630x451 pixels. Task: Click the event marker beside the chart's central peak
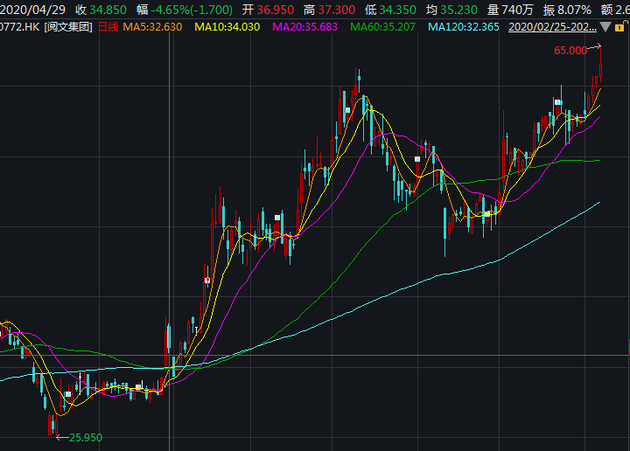(x=348, y=110)
